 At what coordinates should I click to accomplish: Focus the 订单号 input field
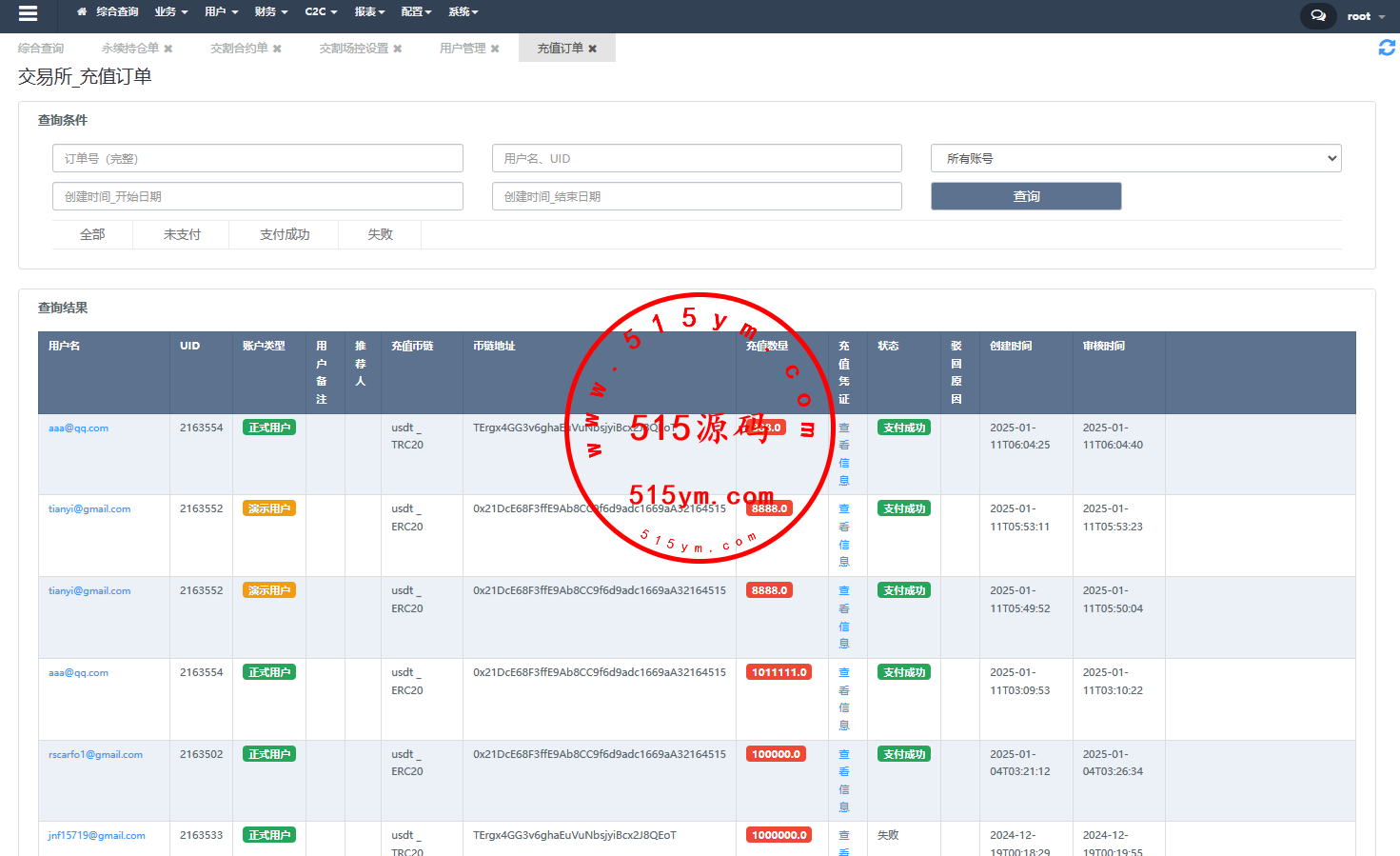257,158
